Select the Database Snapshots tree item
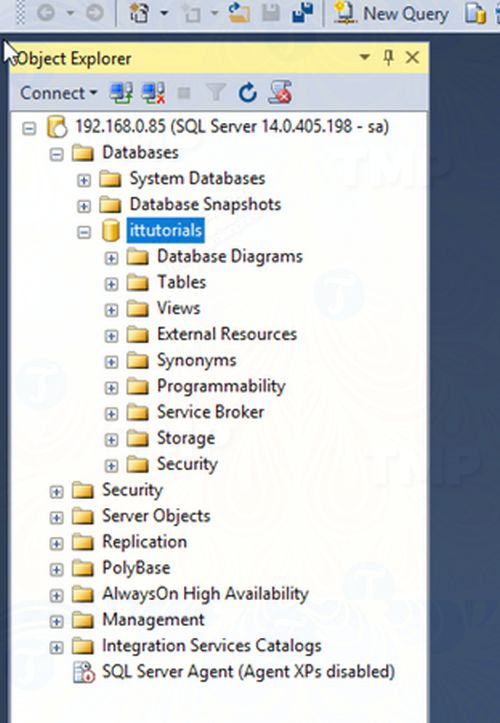The width and height of the screenshot is (500, 723). [205, 204]
